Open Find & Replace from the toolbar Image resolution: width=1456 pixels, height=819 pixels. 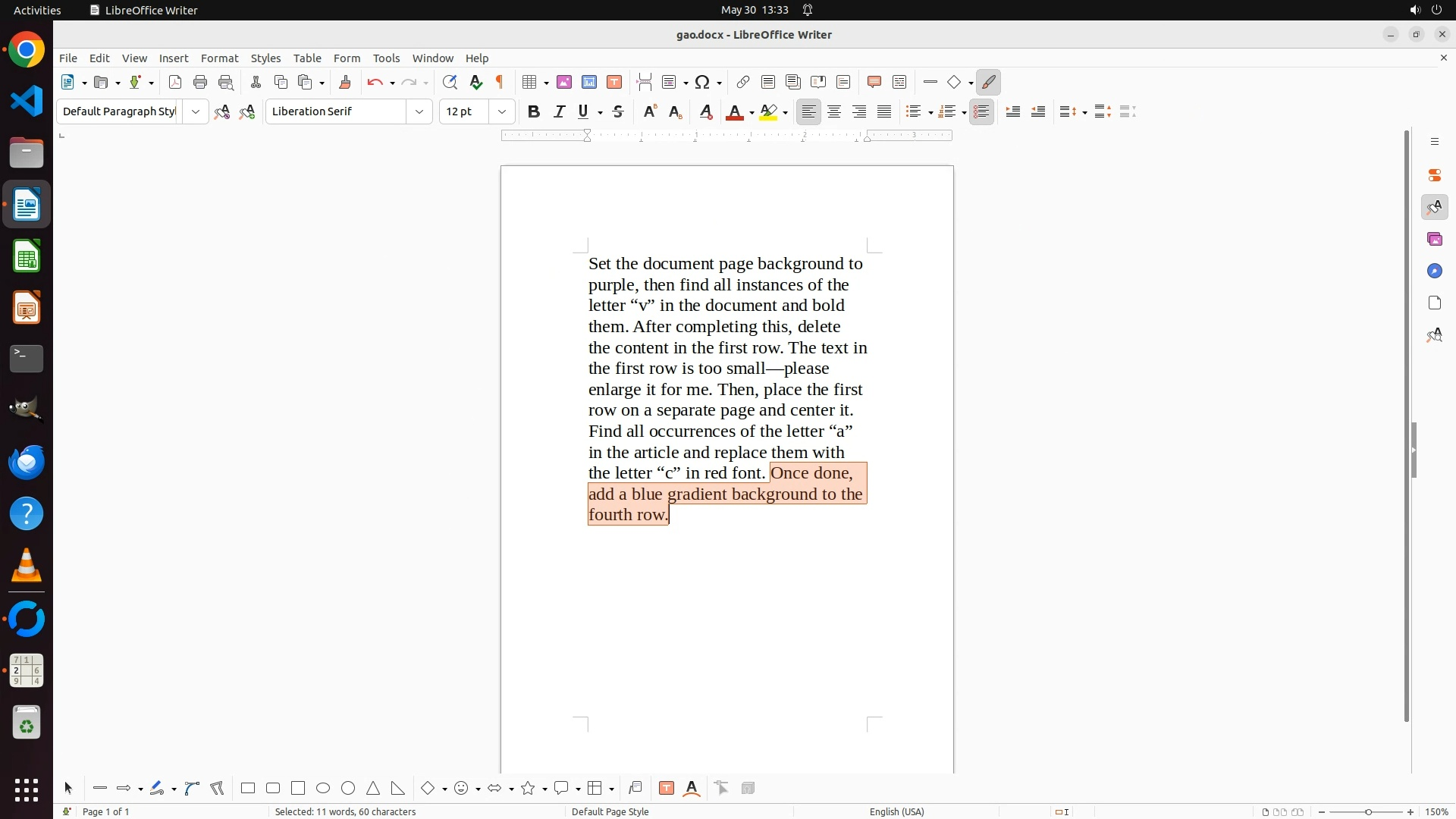click(x=450, y=82)
